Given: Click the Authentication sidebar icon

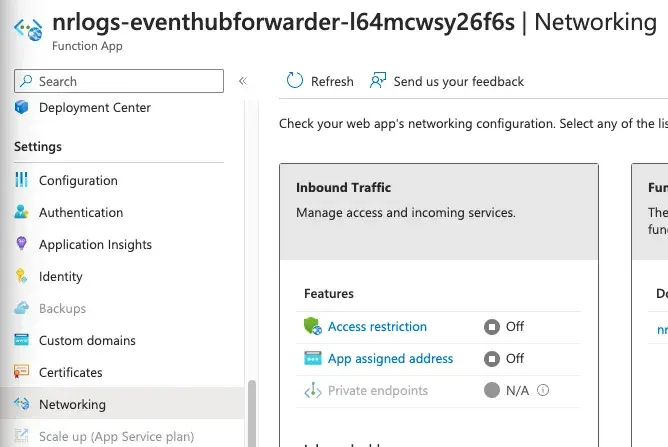Looking at the screenshot, I should [x=21, y=213].
